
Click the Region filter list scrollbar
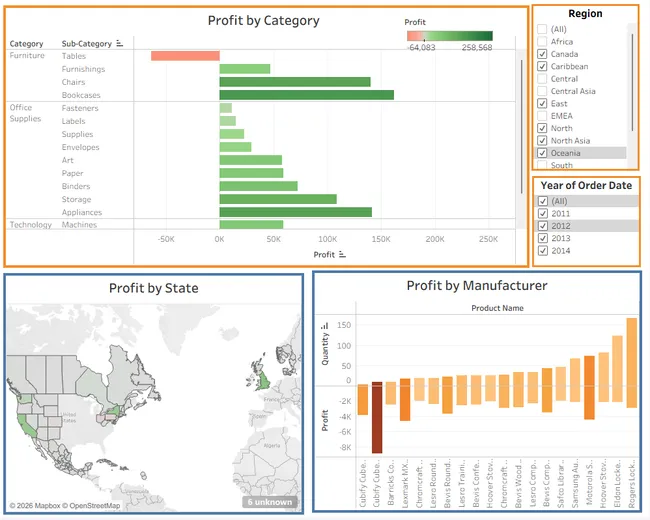[x=632, y=82]
